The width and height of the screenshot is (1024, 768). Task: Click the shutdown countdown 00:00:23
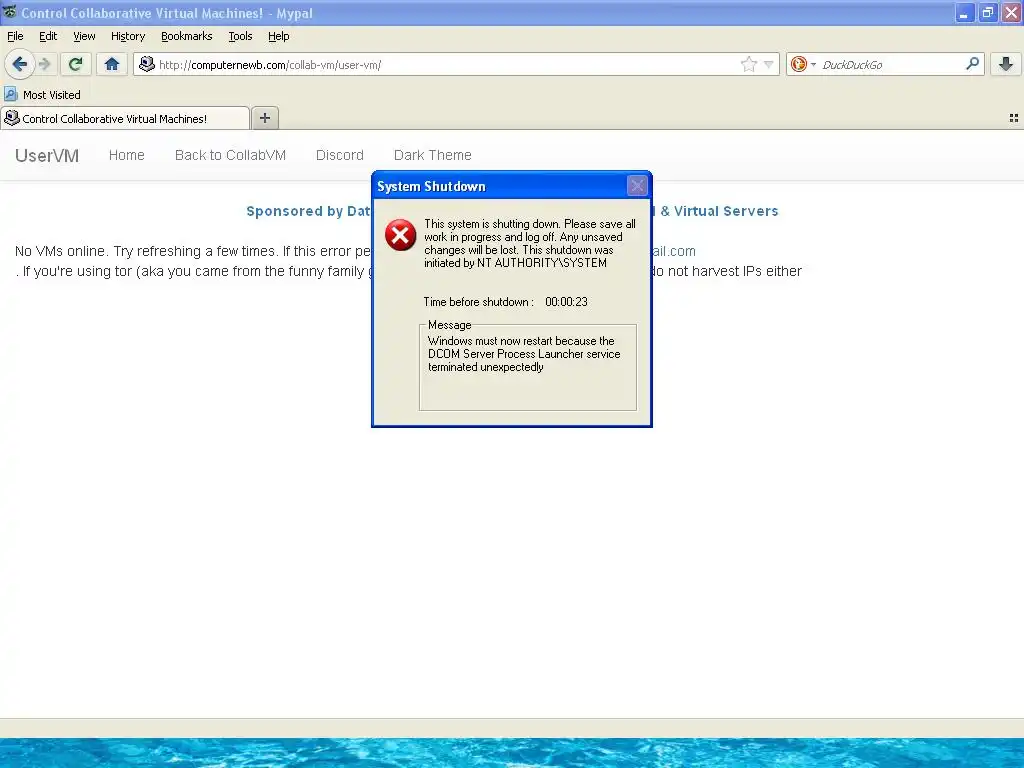[566, 302]
